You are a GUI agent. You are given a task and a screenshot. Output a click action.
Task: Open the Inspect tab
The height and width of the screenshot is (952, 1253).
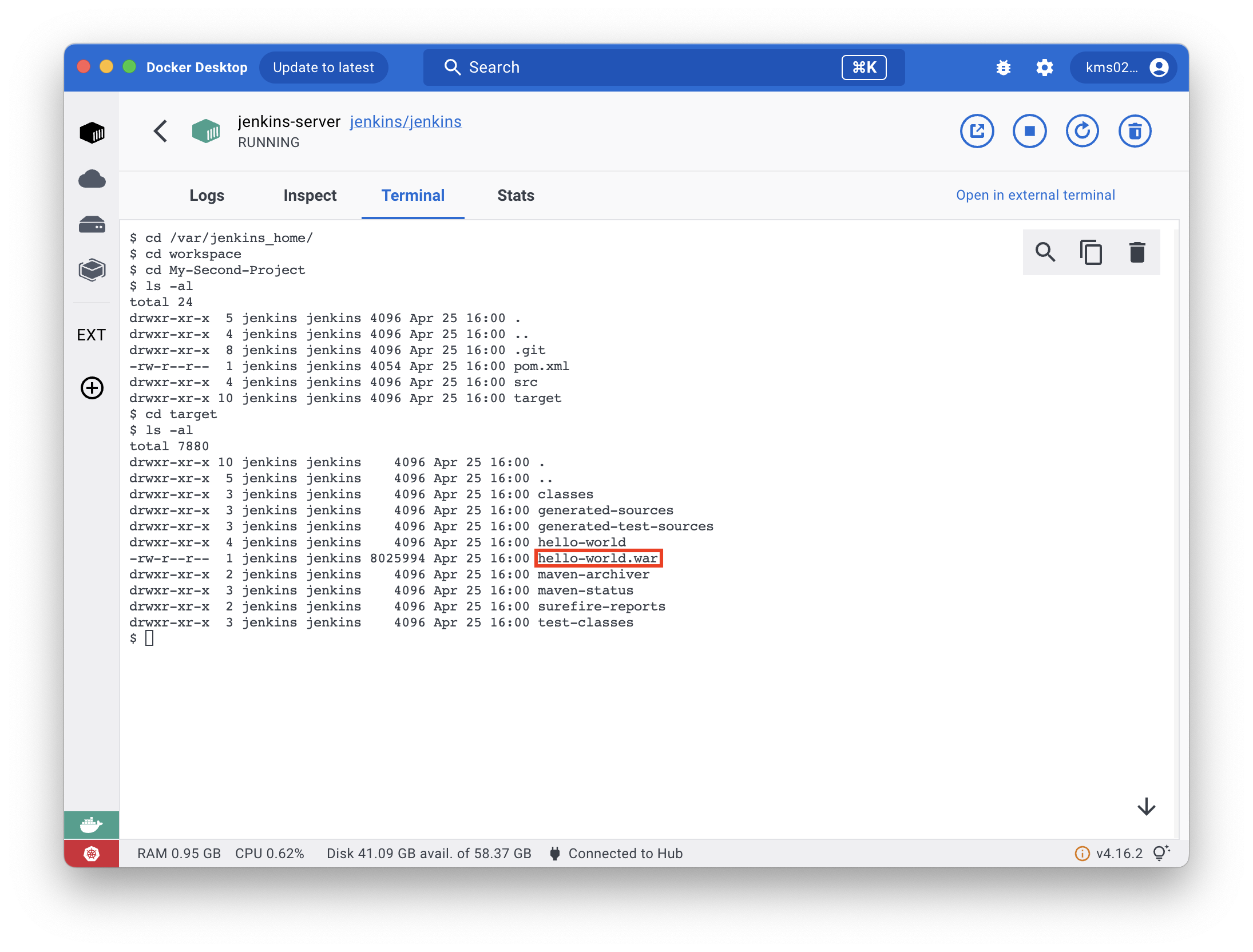tap(310, 196)
